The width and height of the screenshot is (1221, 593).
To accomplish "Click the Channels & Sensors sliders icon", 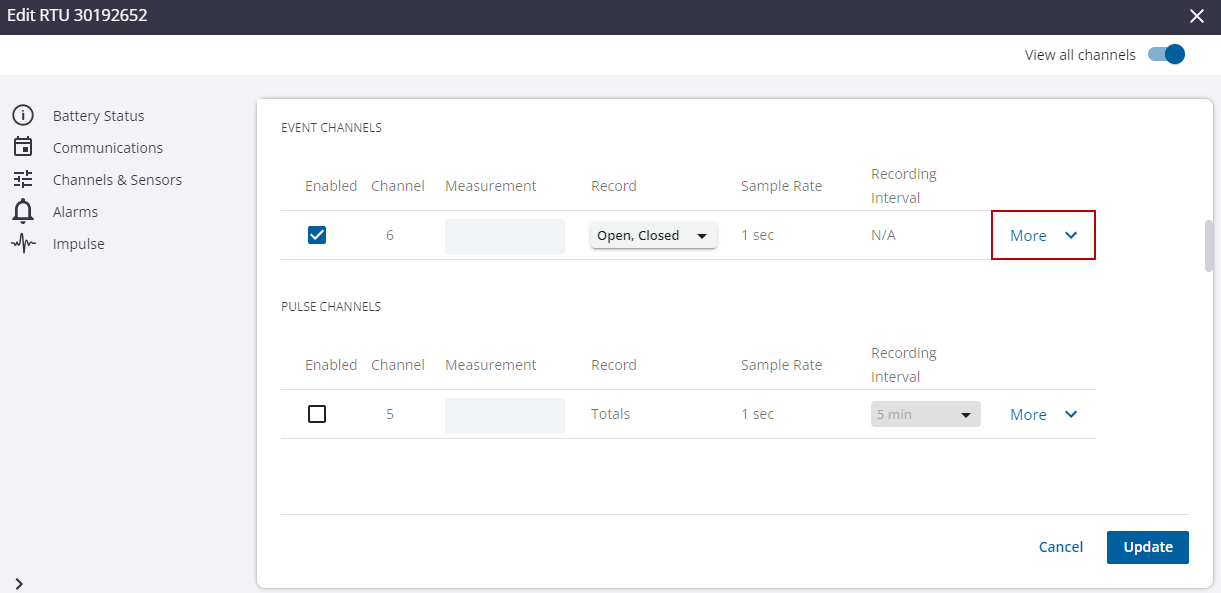I will tap(23, 179).
